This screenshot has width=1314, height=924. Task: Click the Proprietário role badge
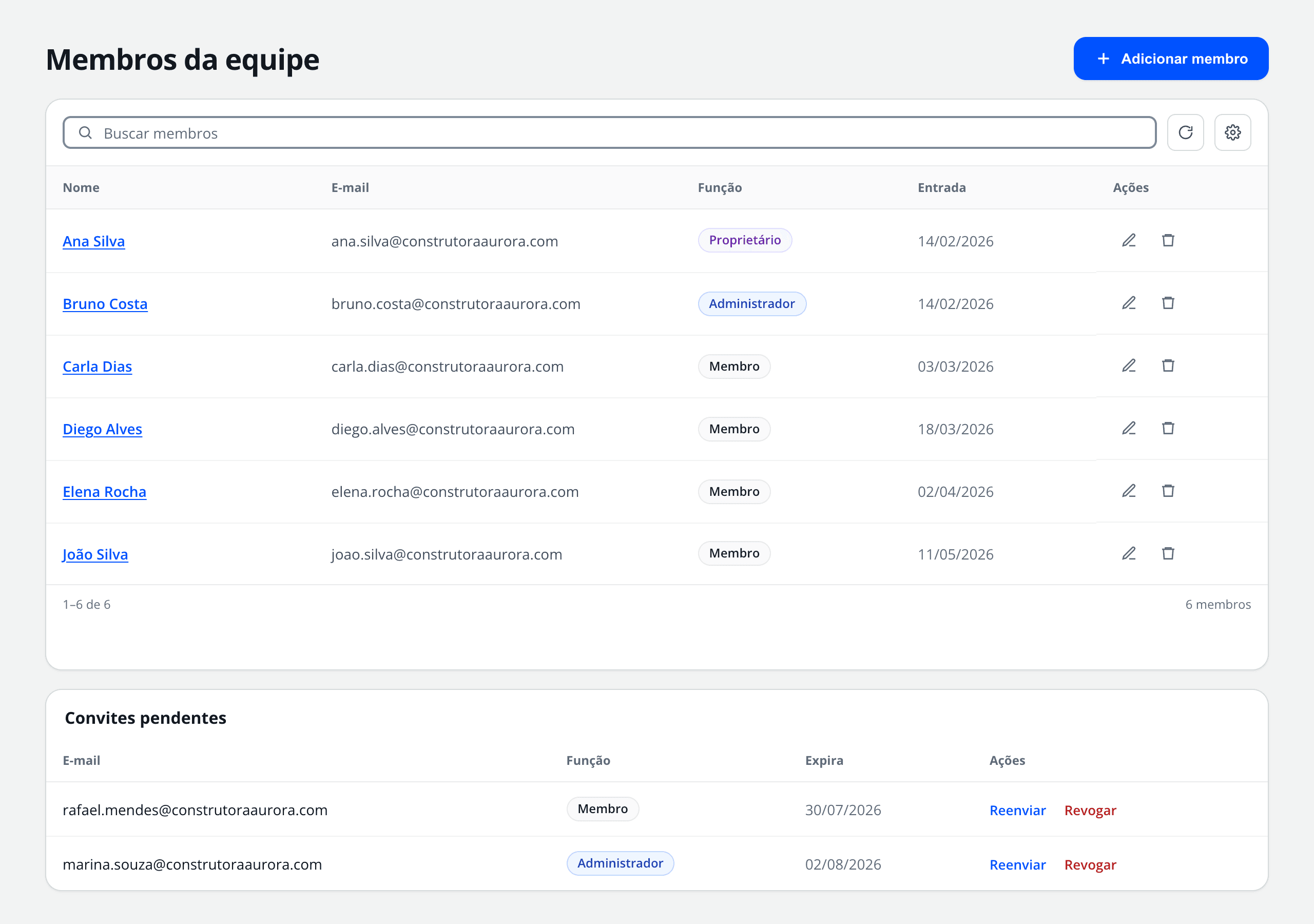coord(745,240)
